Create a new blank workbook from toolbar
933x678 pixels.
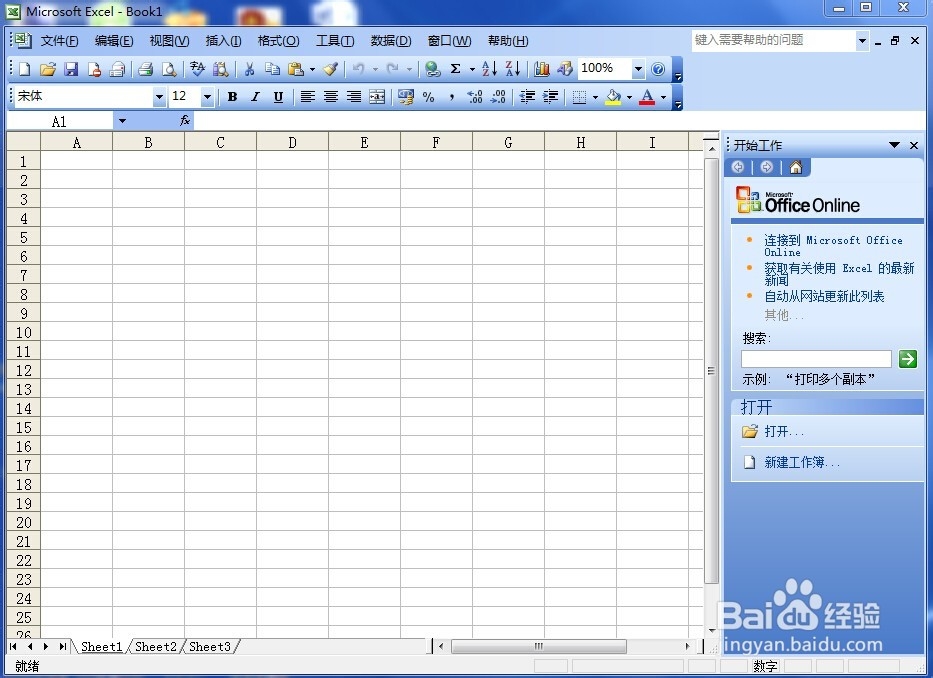[x=24, y=69]
